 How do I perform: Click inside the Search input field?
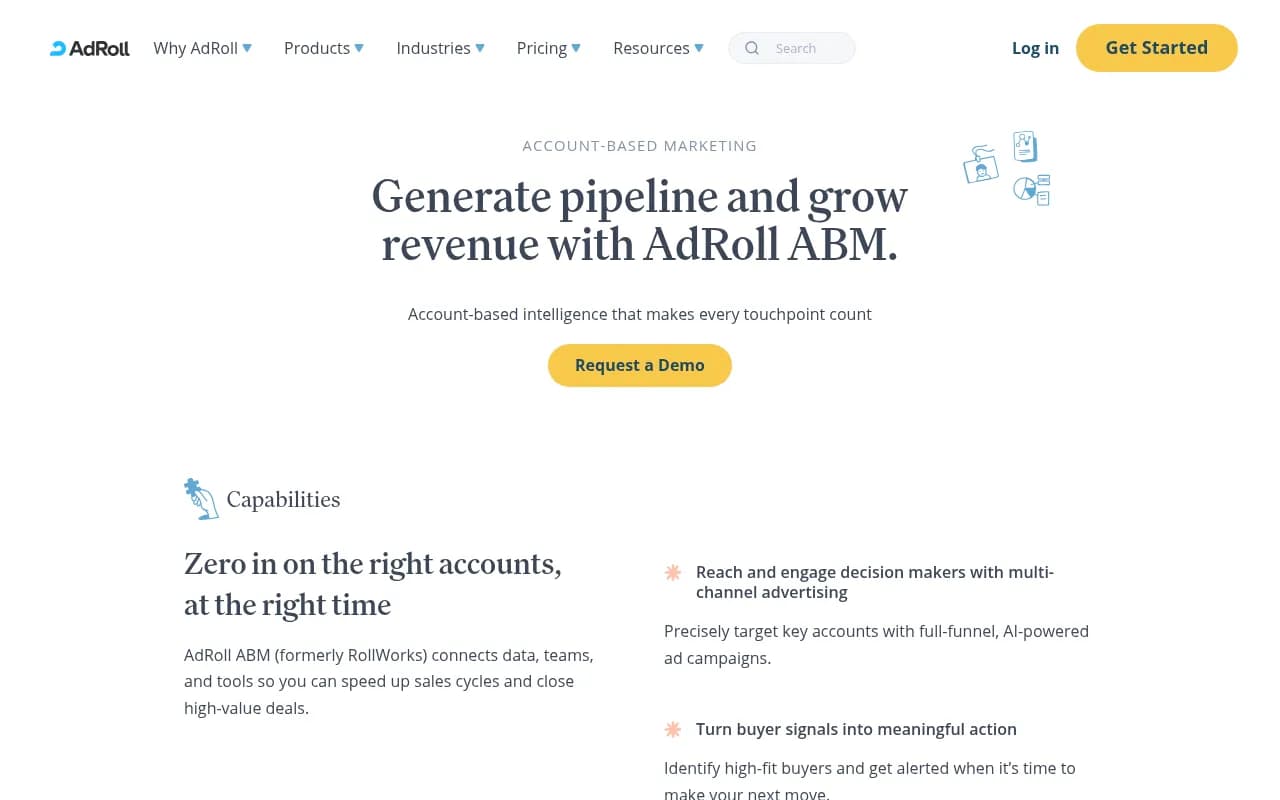pos(800,48)
